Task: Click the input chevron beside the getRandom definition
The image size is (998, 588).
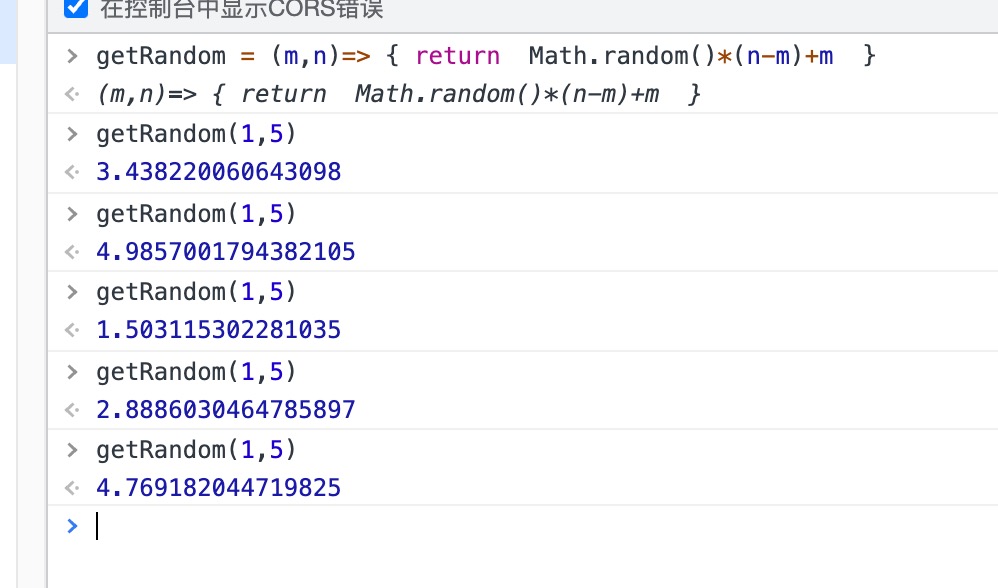Action: (x=71, y=56)
